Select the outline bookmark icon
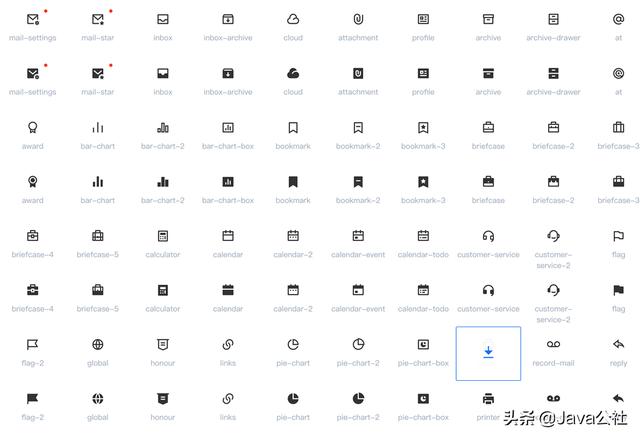Screen dimensions: 640x439 click(x=293, y=128)
